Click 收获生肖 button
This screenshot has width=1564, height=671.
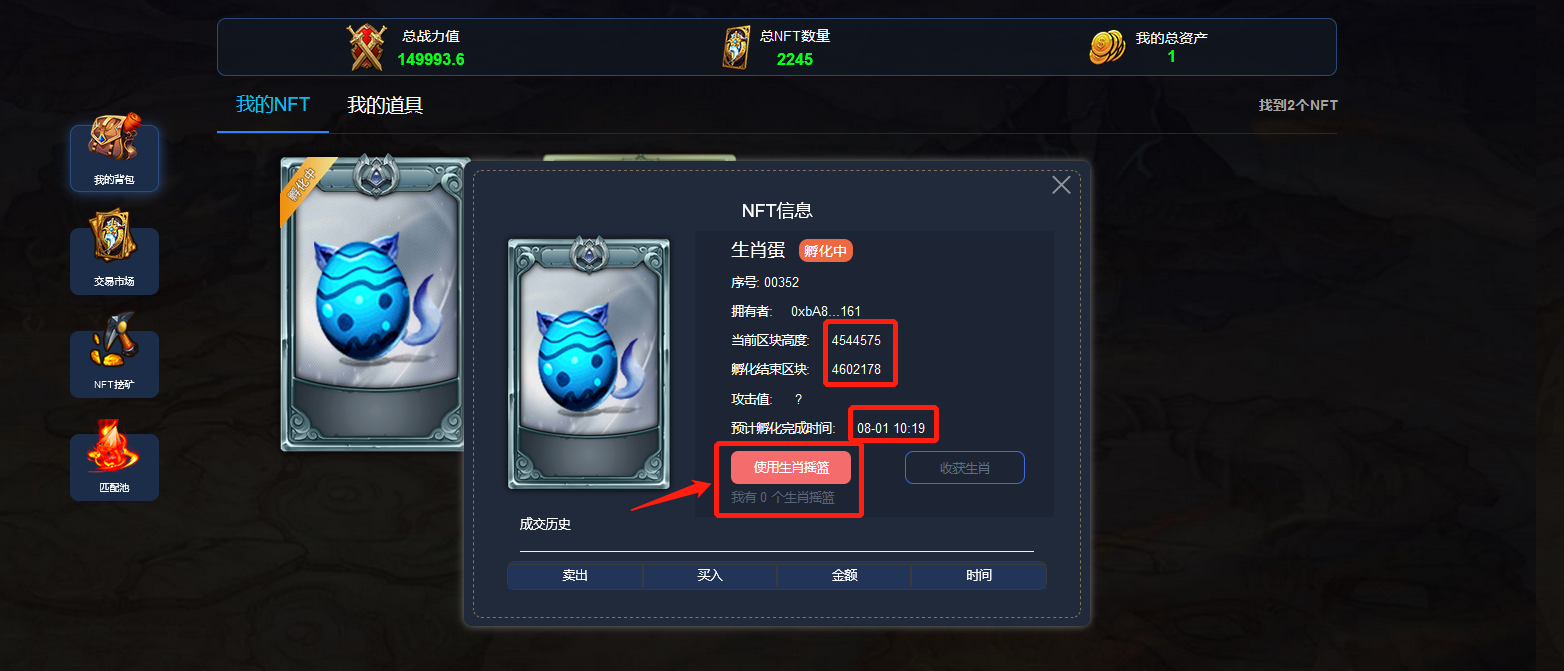point(965,467)
